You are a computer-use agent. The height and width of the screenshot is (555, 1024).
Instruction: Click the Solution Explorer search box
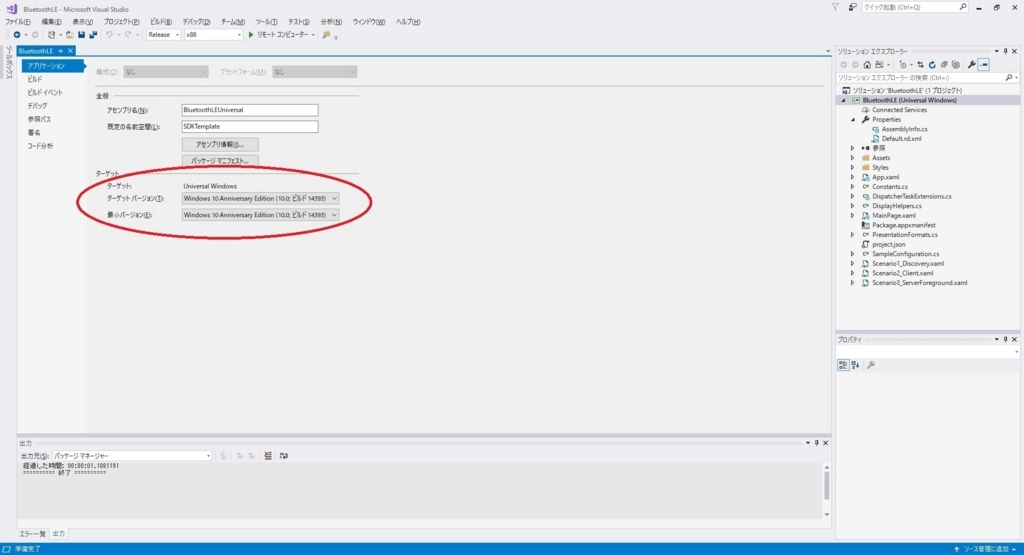[x=927, y=78]
